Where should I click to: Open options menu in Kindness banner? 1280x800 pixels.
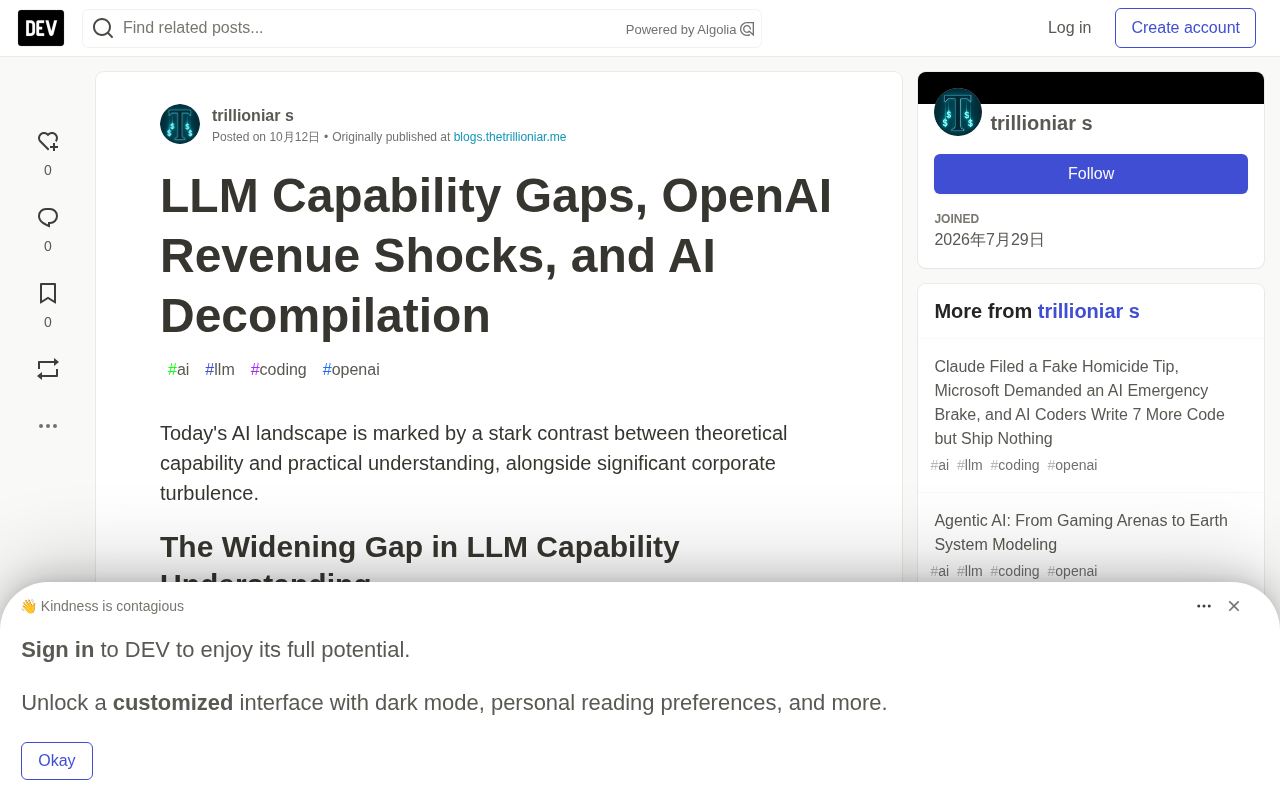[1204, 606]
